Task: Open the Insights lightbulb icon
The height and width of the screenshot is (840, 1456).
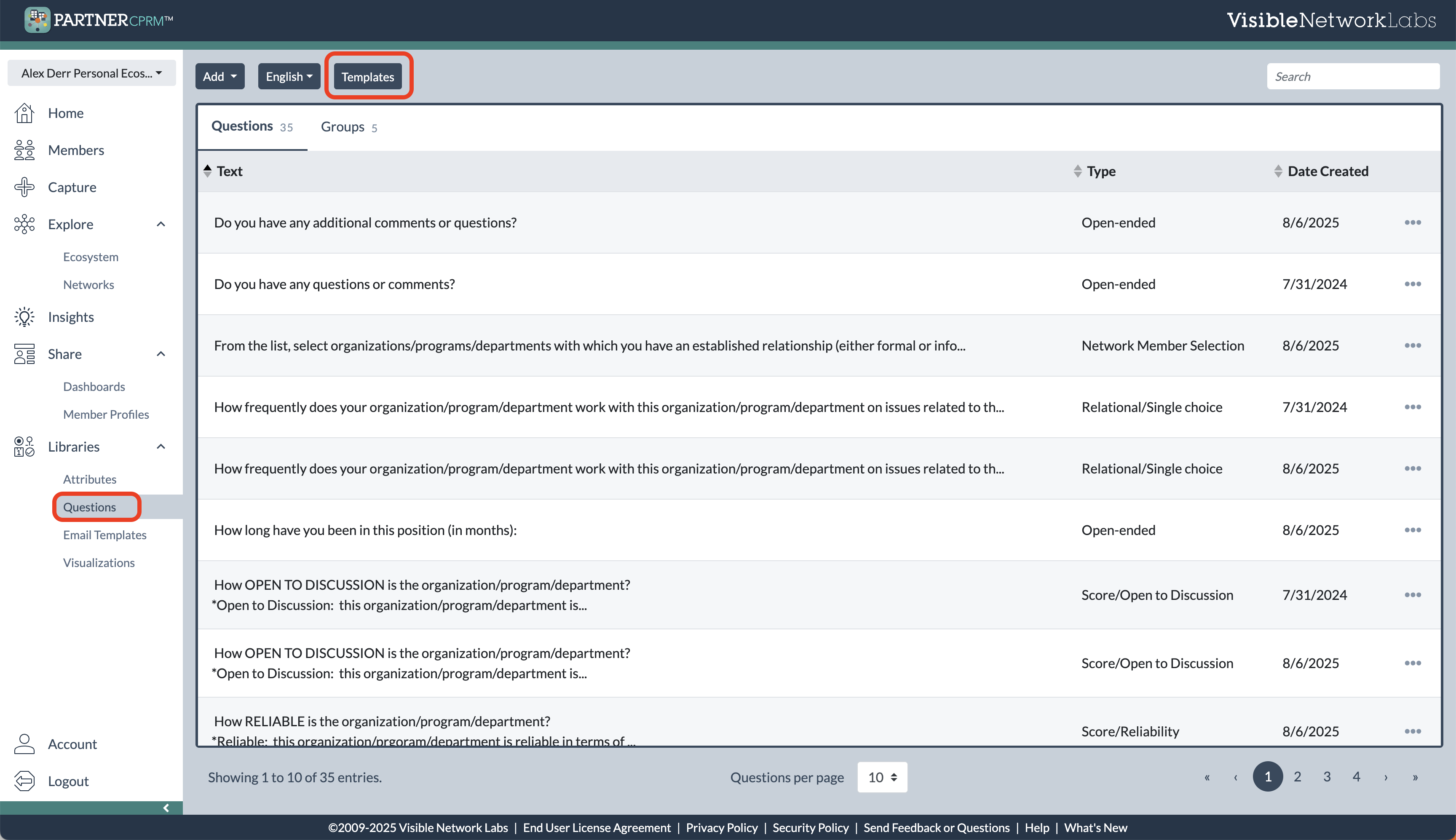Action: click(24, 317)
